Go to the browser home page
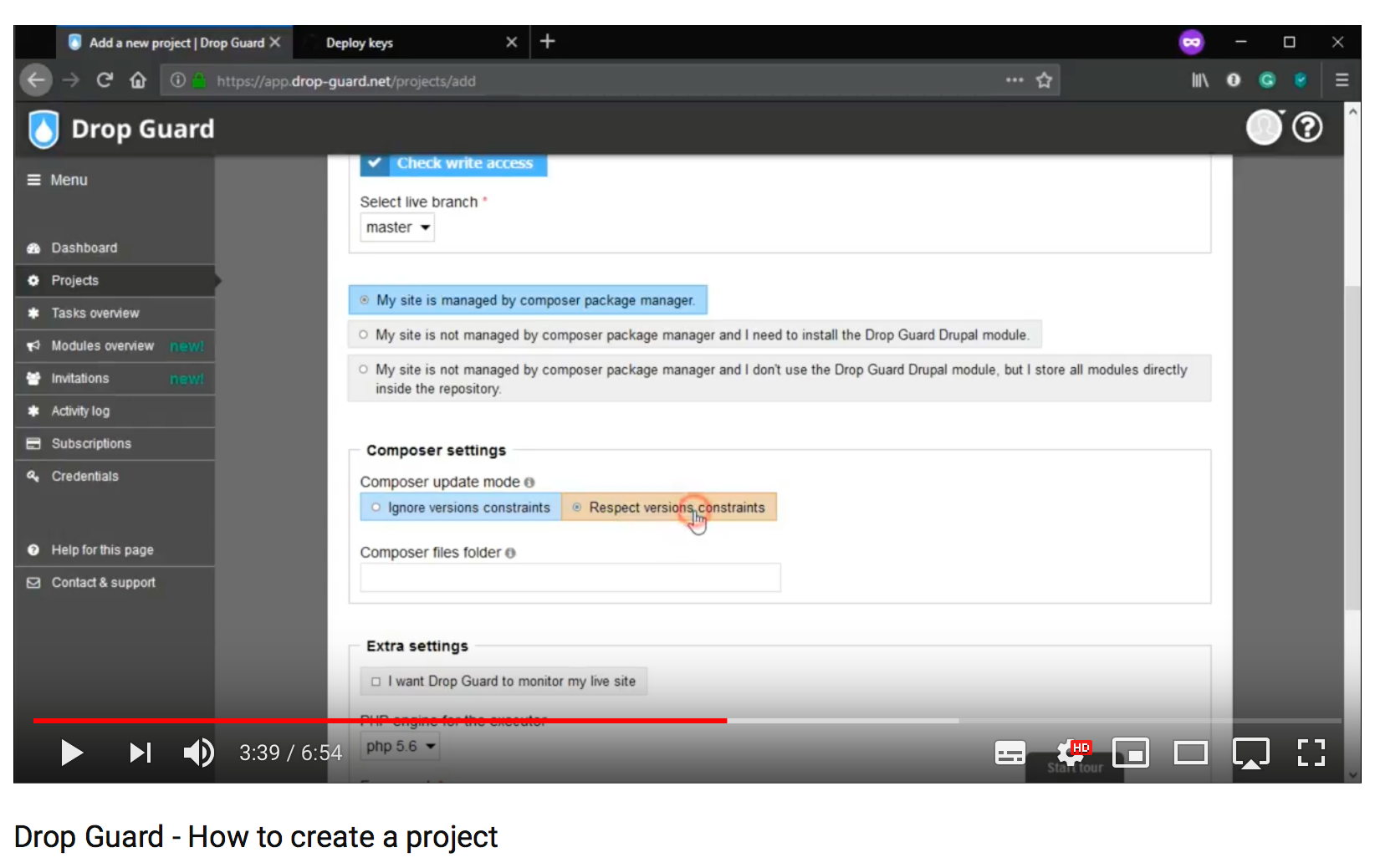1375x868 pixels. [x=138, y=80]
